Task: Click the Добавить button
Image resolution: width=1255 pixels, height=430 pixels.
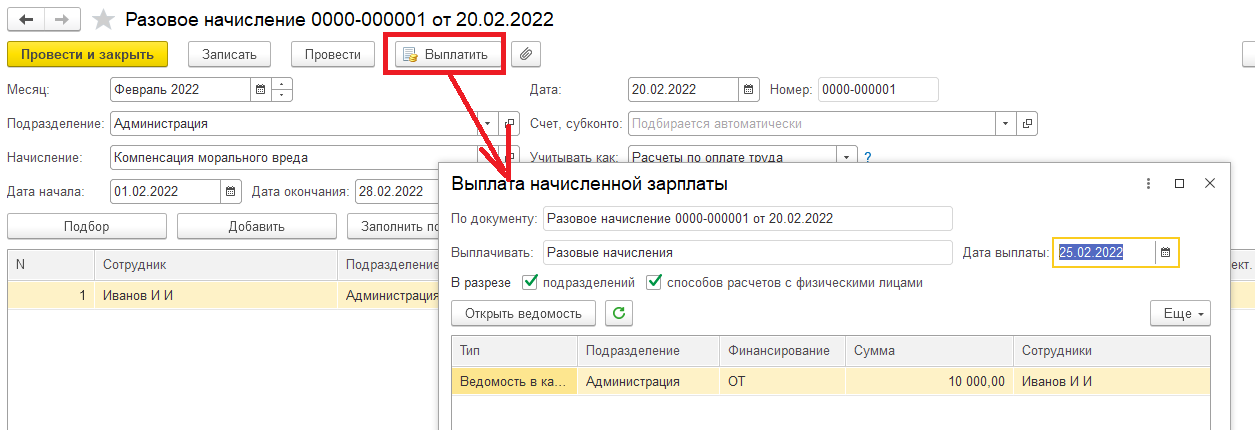Action: (x=256, y=226)
